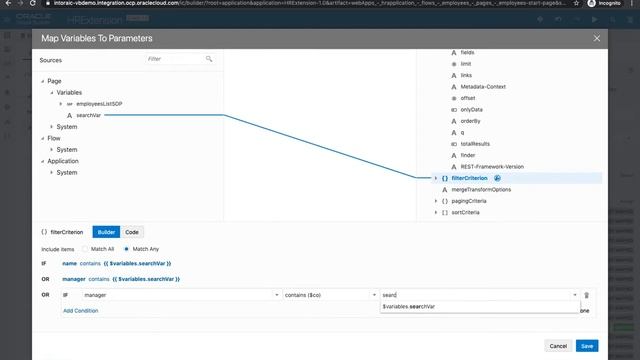The image size is (640, 360).
Task: Click the Add Condition link
Action: 80,311
